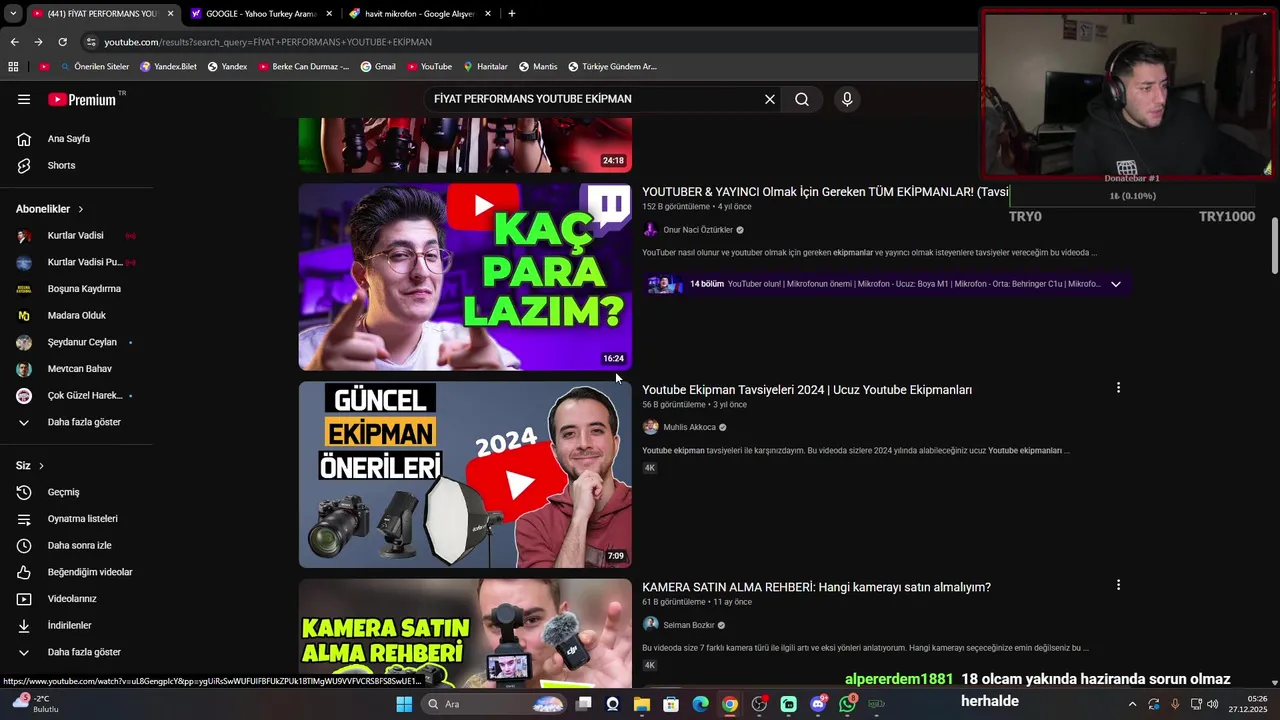The height and width of the screenshot is (720, 1280).
Task: Open Microsoft Edge from taskbar
Action: pyautogui.click(x=701, y=704)
